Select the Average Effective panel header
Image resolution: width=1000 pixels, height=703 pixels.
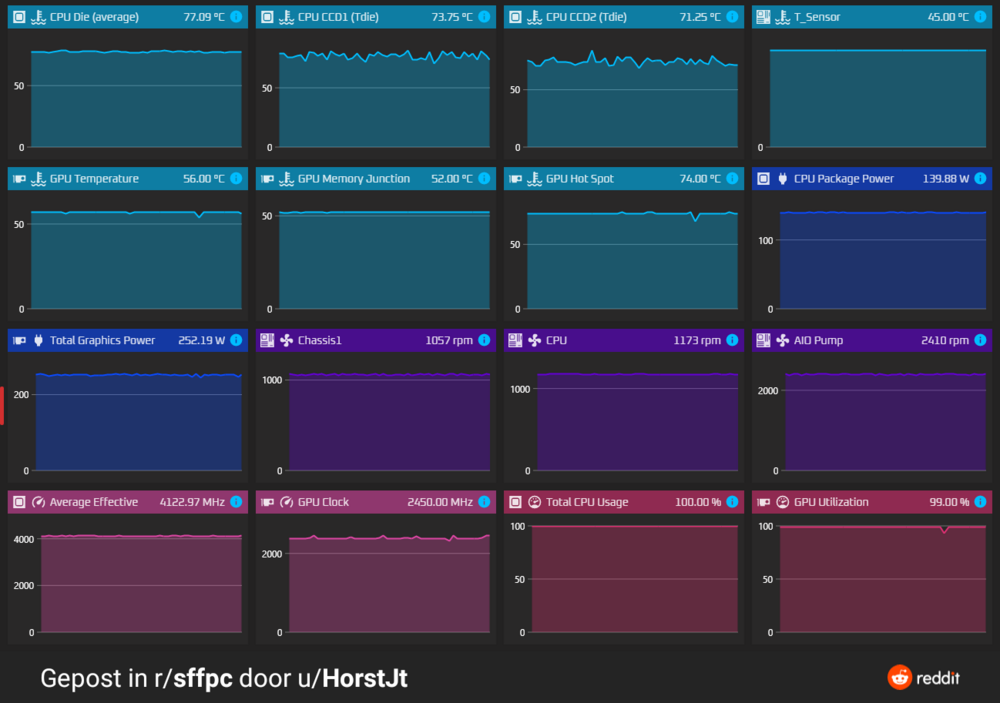94,502
